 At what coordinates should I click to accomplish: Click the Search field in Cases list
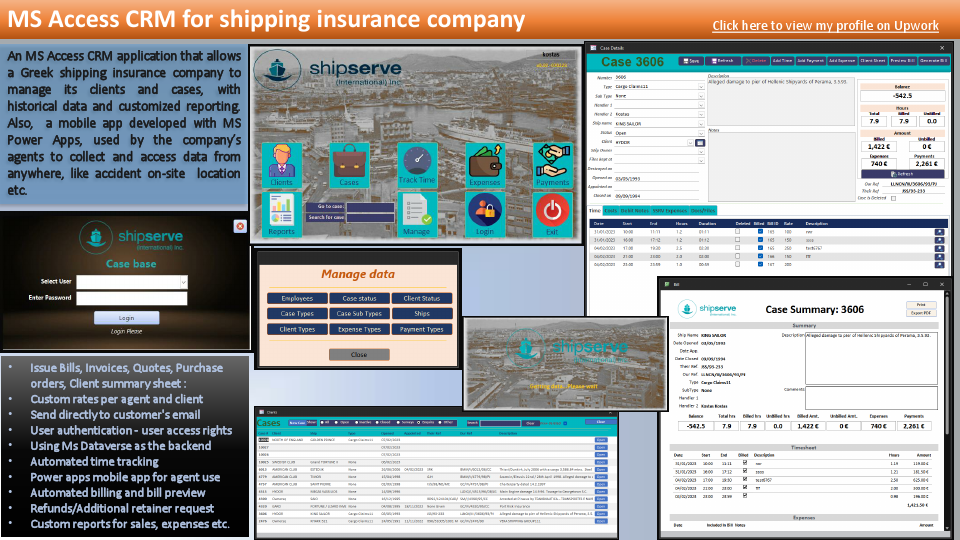coord(500,423)
